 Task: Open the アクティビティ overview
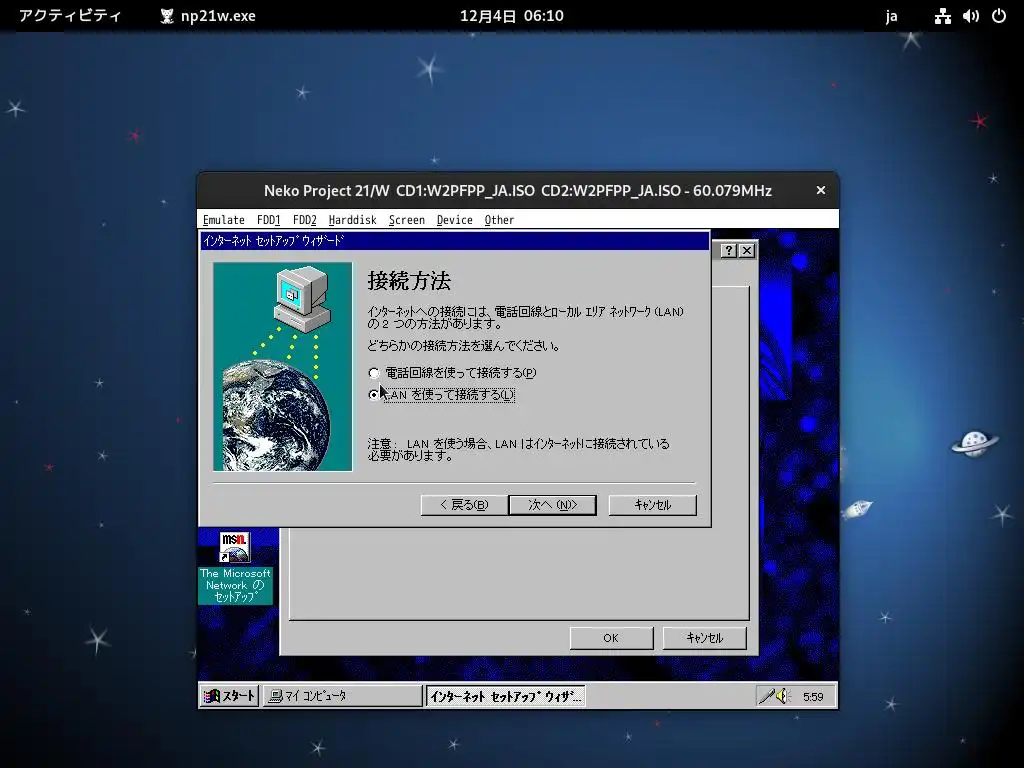click(x=70, y=16)
